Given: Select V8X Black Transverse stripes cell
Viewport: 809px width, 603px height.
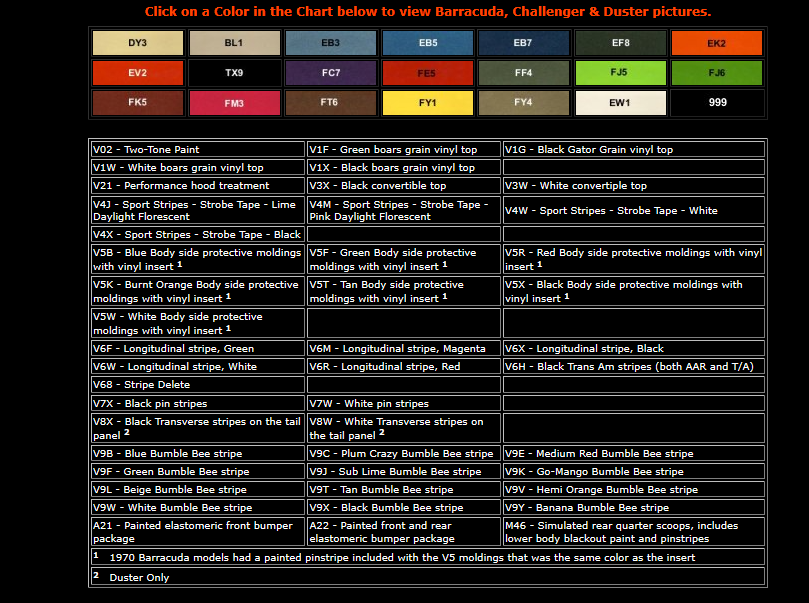Looking at the screenshot, I should point(198,428).
